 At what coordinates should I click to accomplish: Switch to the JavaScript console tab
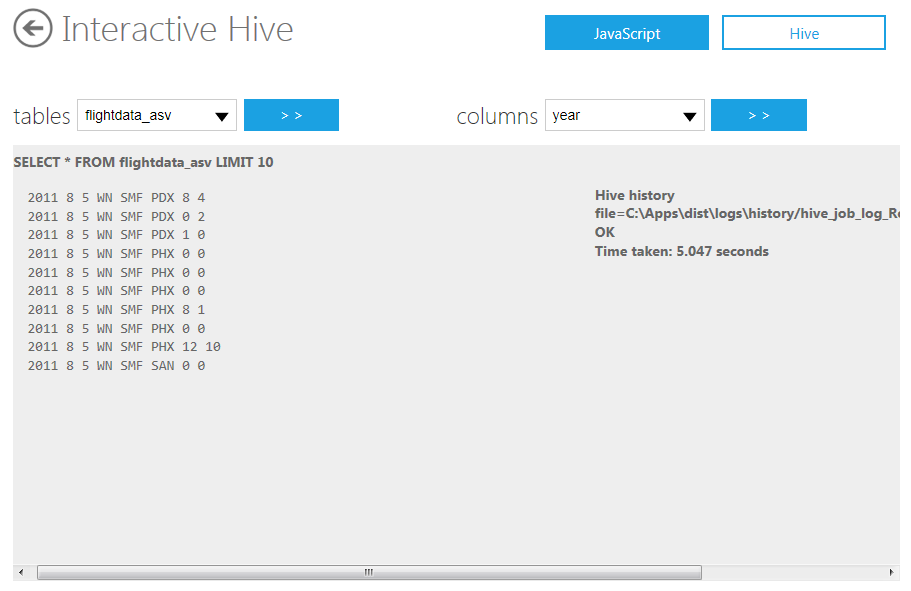[626, 33]
